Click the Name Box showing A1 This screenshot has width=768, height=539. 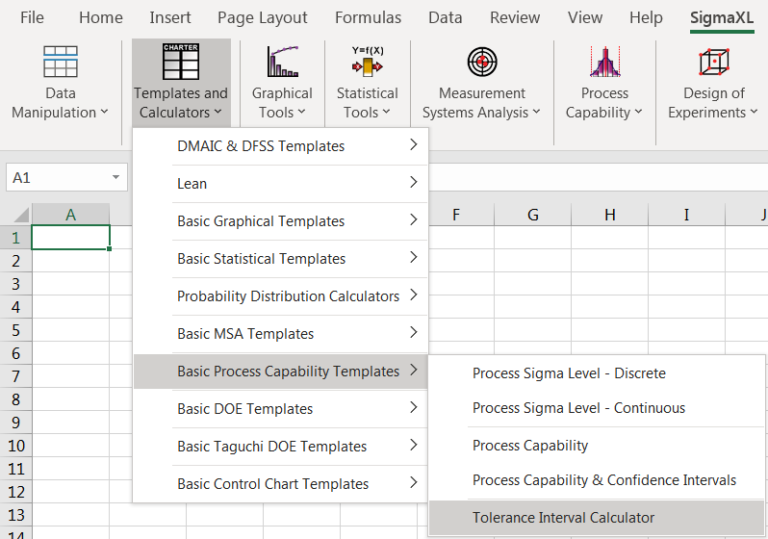[55, 178]
